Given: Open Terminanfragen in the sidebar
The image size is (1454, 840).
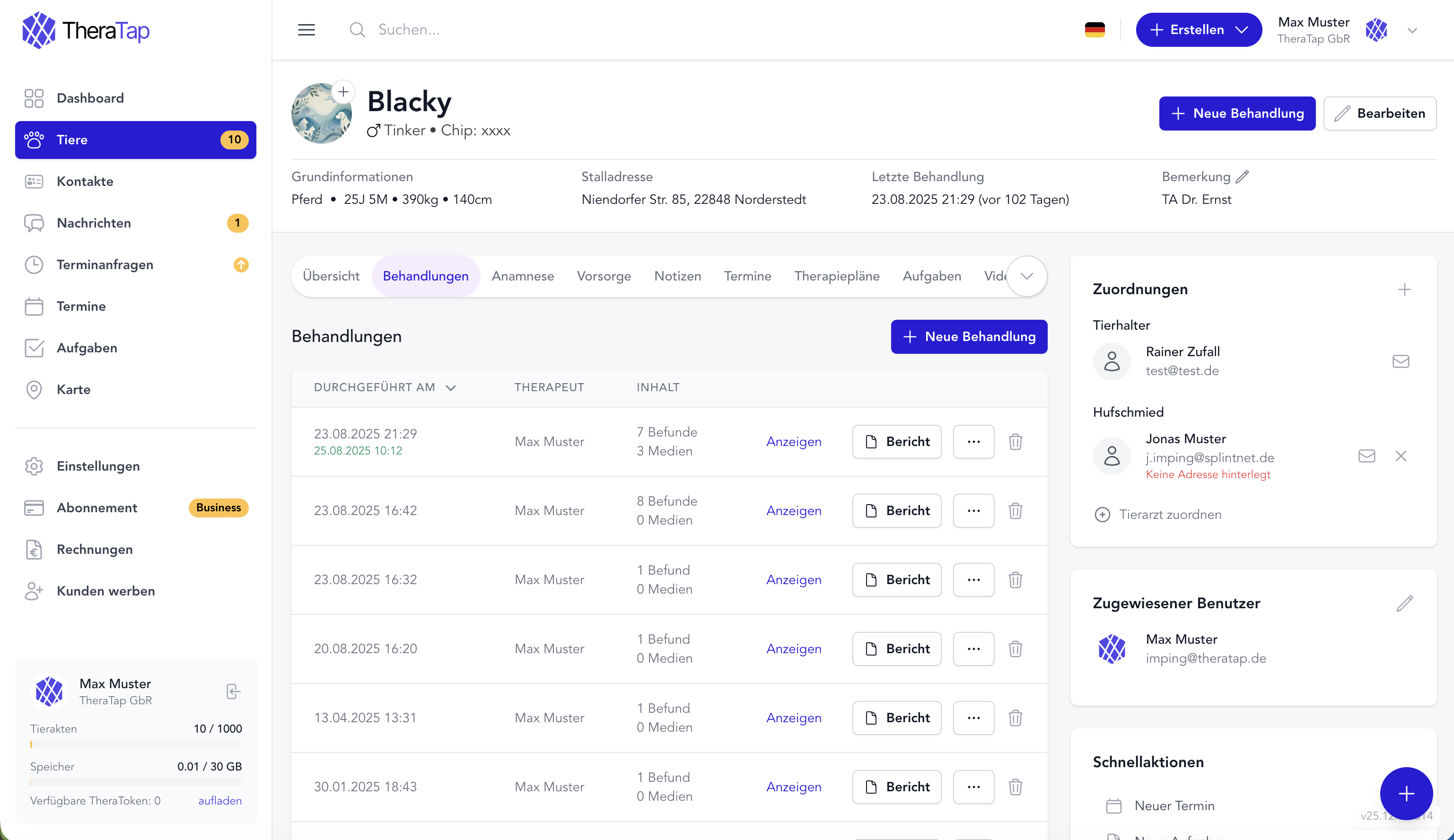Looking at the screenshot, I should (105, 265).
